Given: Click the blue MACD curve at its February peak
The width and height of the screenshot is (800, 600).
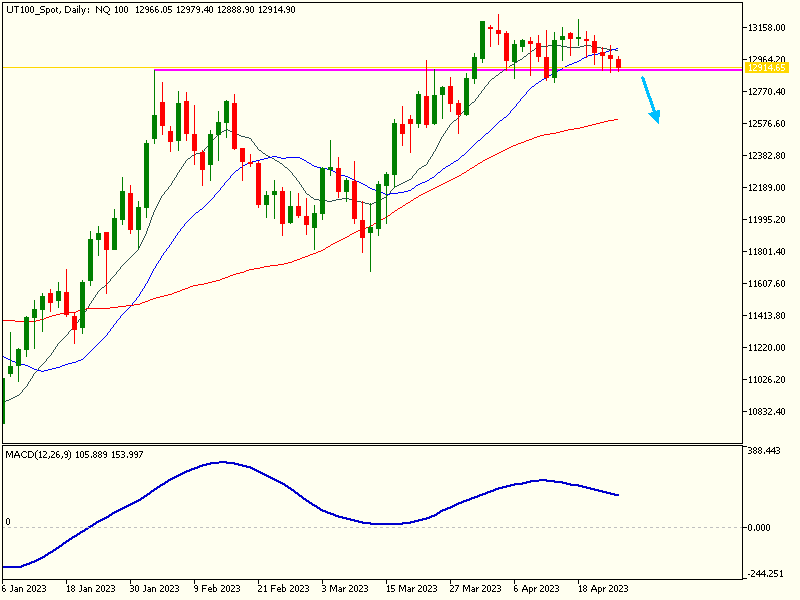Looking at the screenshot, I should 221,462.
